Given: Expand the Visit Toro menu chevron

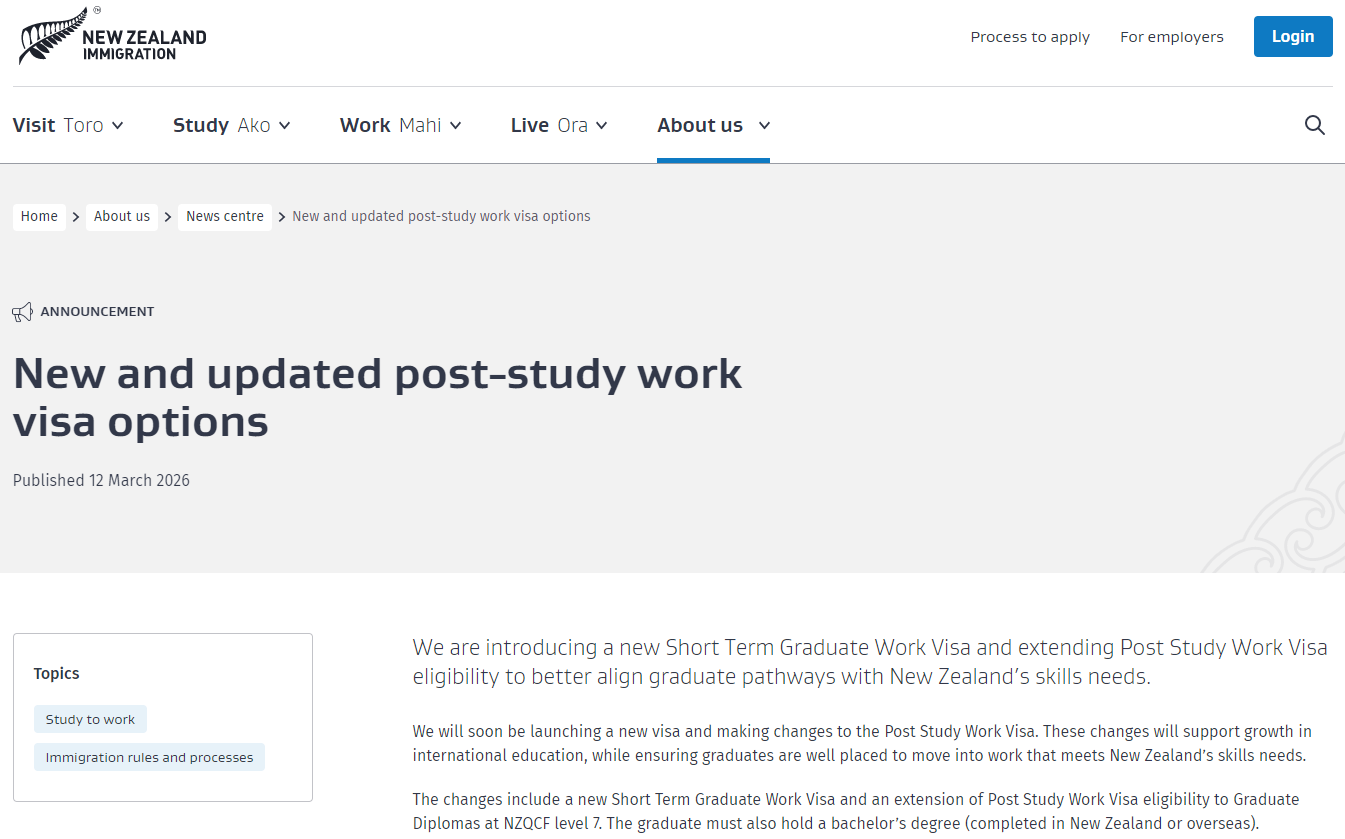Looking at the screenshot, I should pyautogui.click(x=118, y=126).
